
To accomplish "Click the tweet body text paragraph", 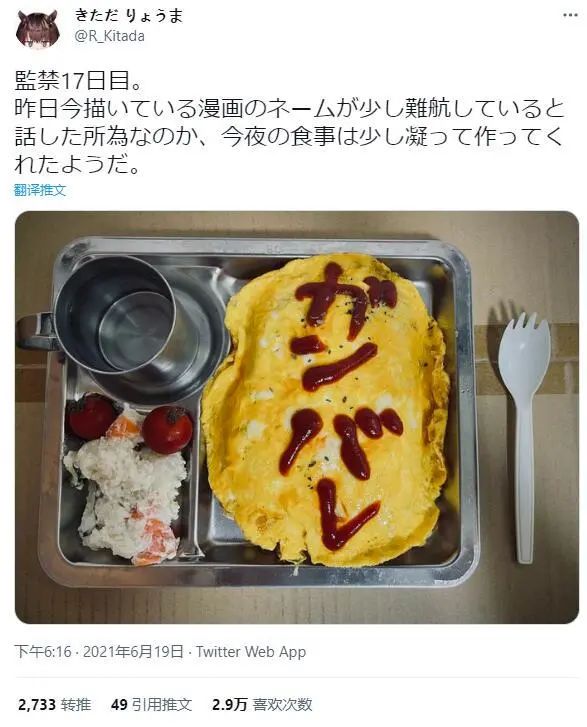I will (x=289, y=123).
